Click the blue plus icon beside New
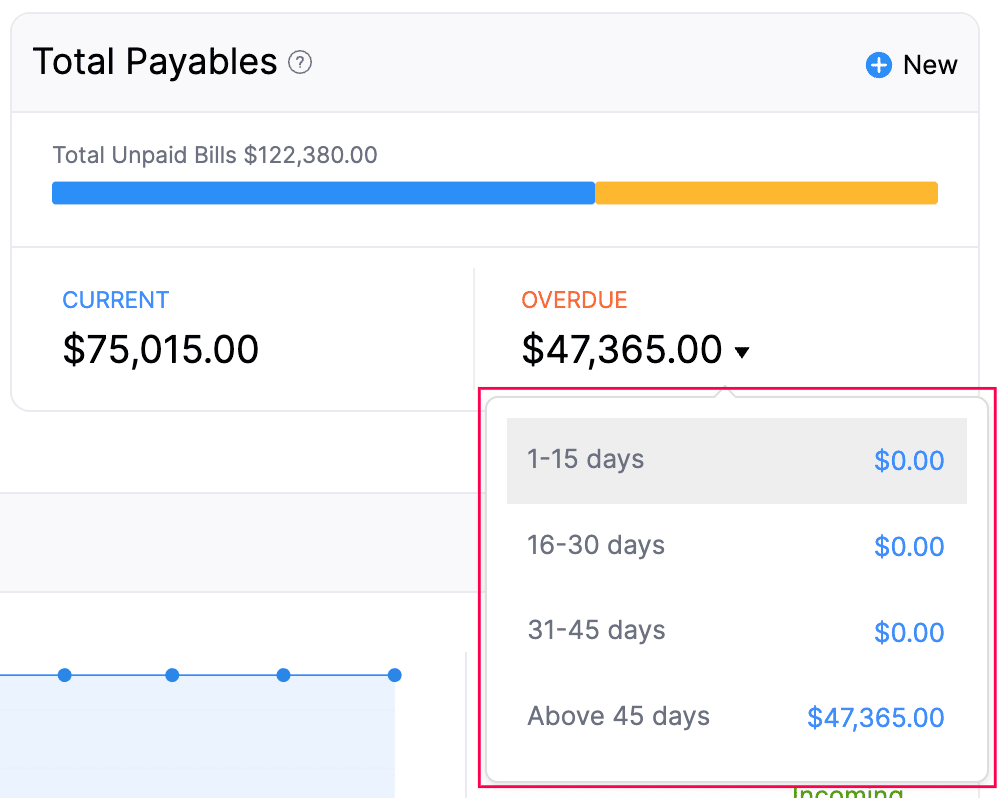The image size is (1004, 798). (x=877, y=64)
